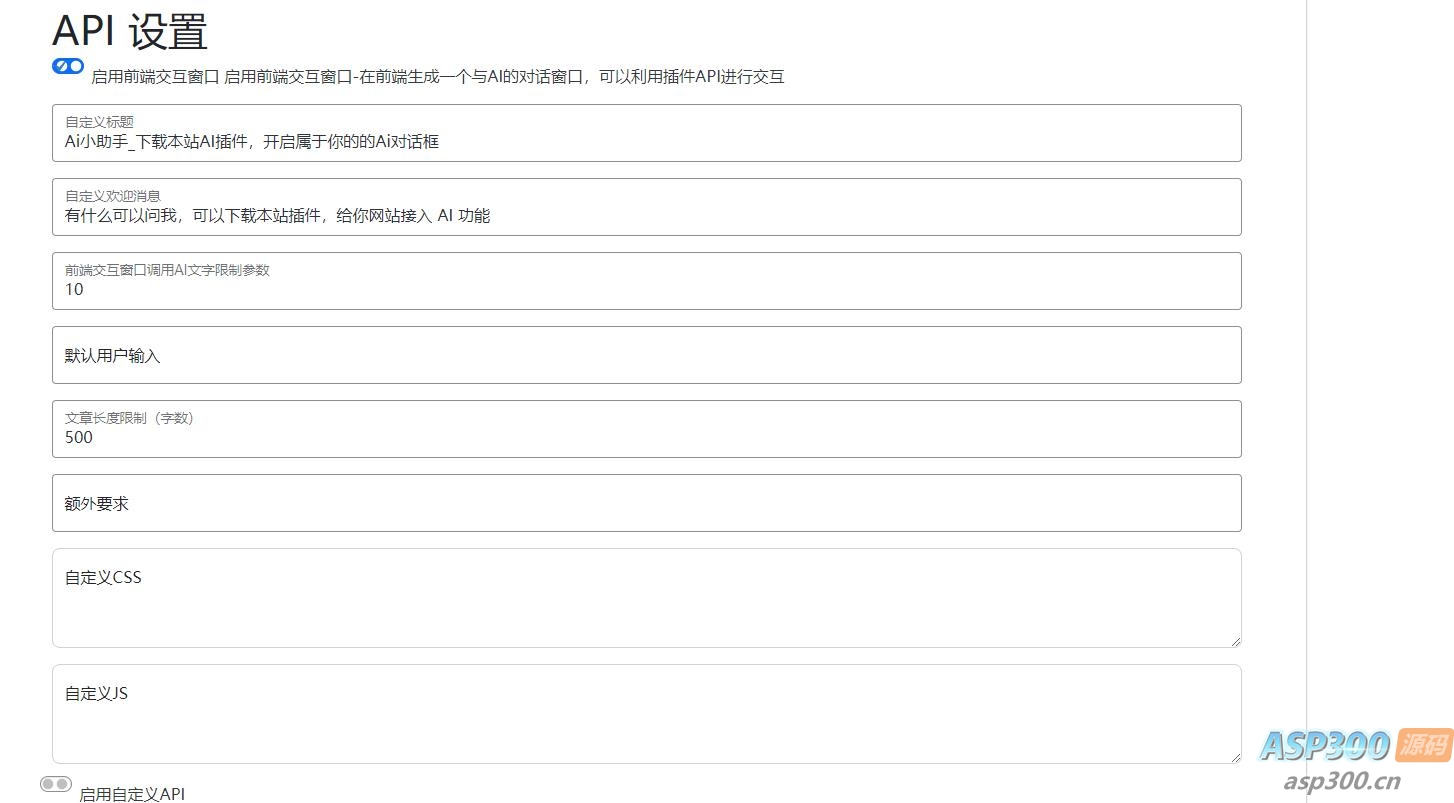Click the orange 源码 badge
The width and height of the screenshot is (1454, 803).
coord(1424,744)
